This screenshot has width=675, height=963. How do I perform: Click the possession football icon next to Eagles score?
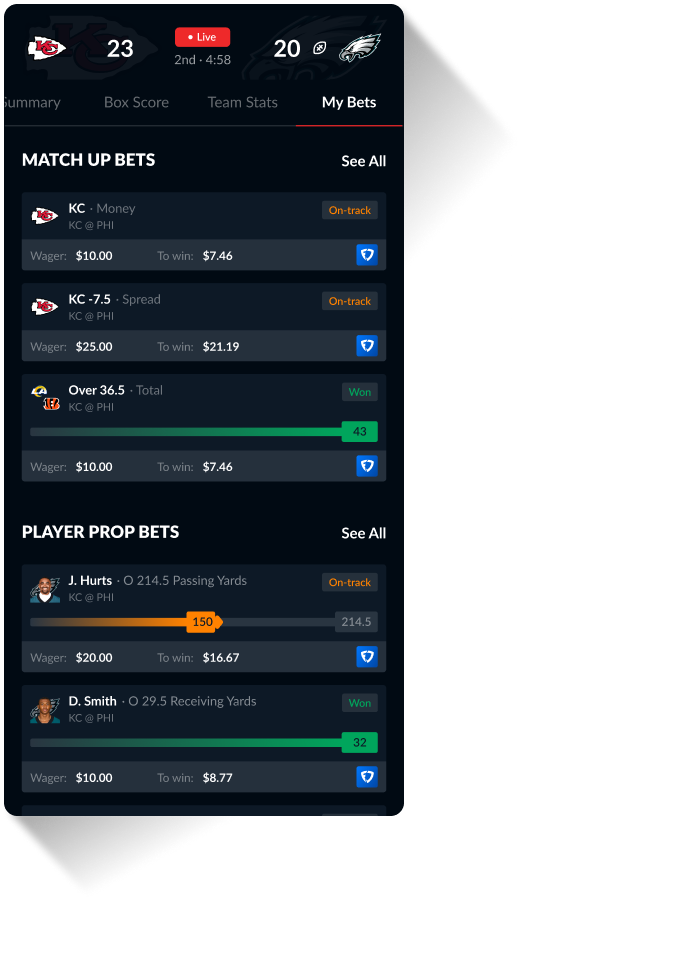click(x=320, y=48)
